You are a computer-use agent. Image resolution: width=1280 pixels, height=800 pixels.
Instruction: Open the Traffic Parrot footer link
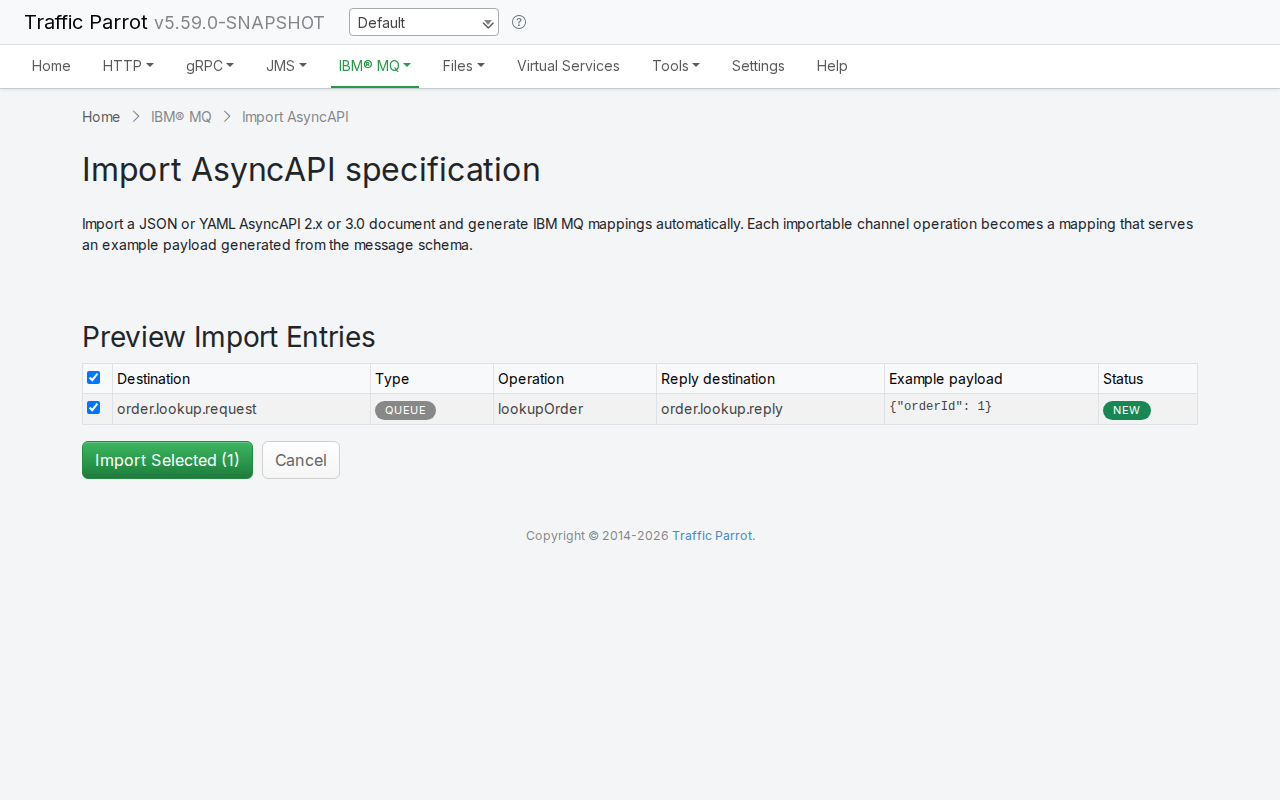(712, 536)
